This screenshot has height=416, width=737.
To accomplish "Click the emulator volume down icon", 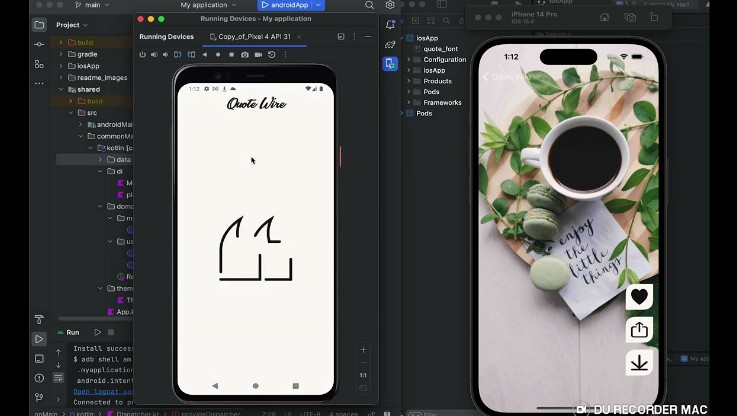I will tap(165, 55).
